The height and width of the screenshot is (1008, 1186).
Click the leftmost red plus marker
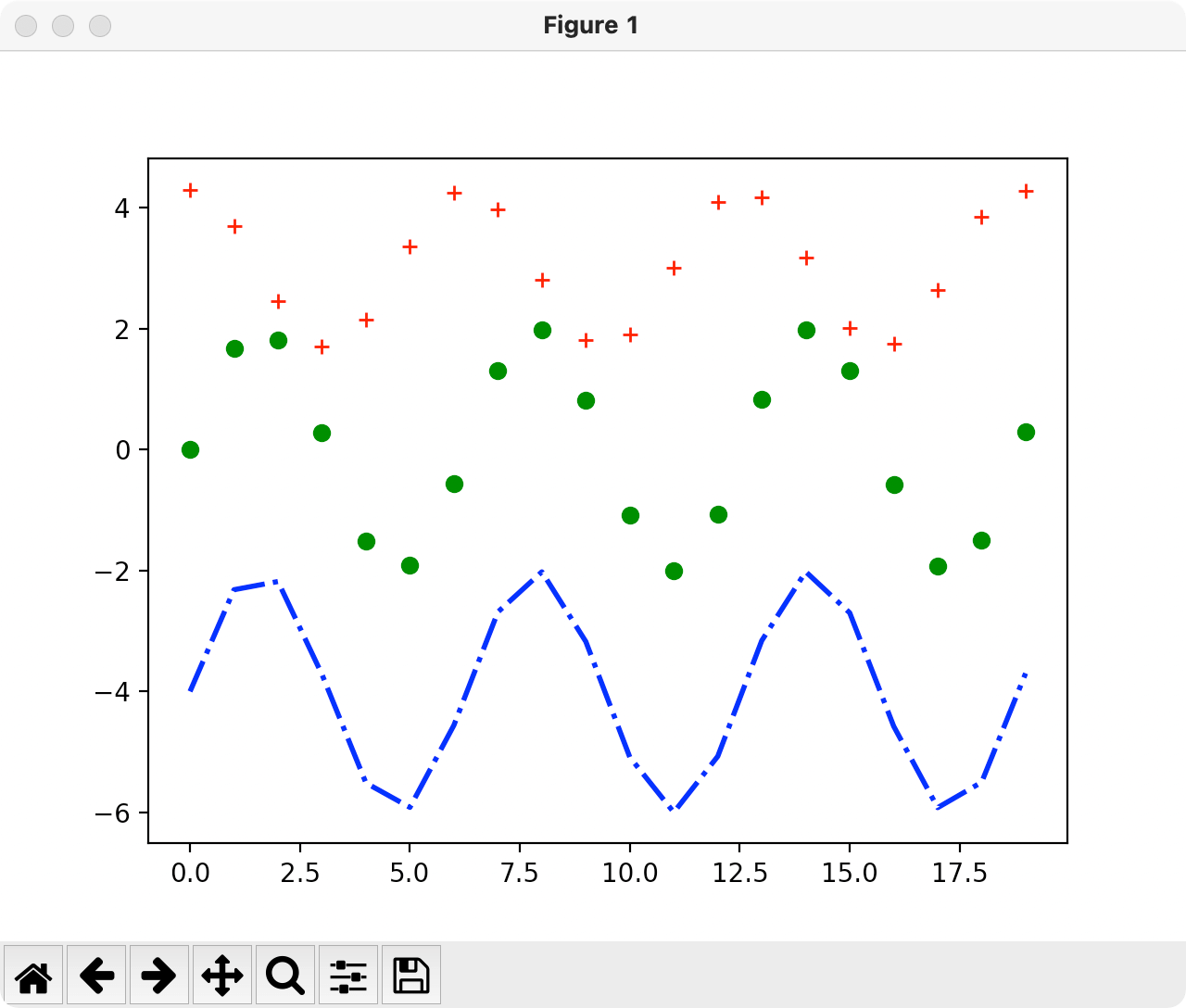(x=190, y=190)
